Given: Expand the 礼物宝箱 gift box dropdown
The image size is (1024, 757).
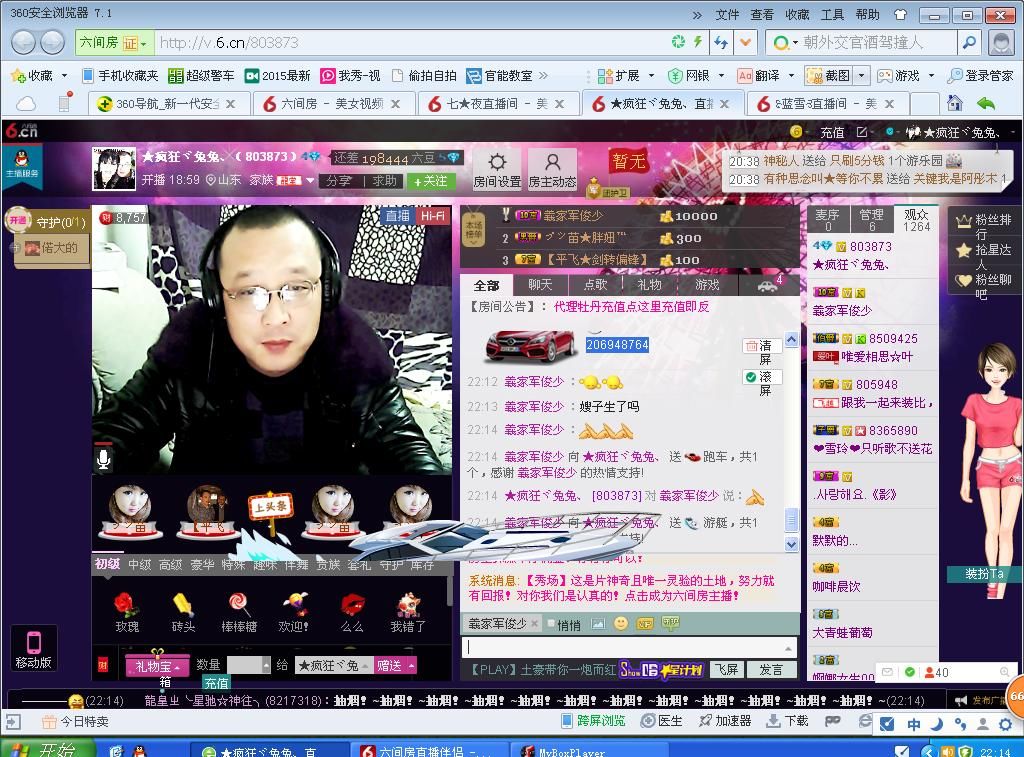Looking at the screenshot, I should coord(157,666).
